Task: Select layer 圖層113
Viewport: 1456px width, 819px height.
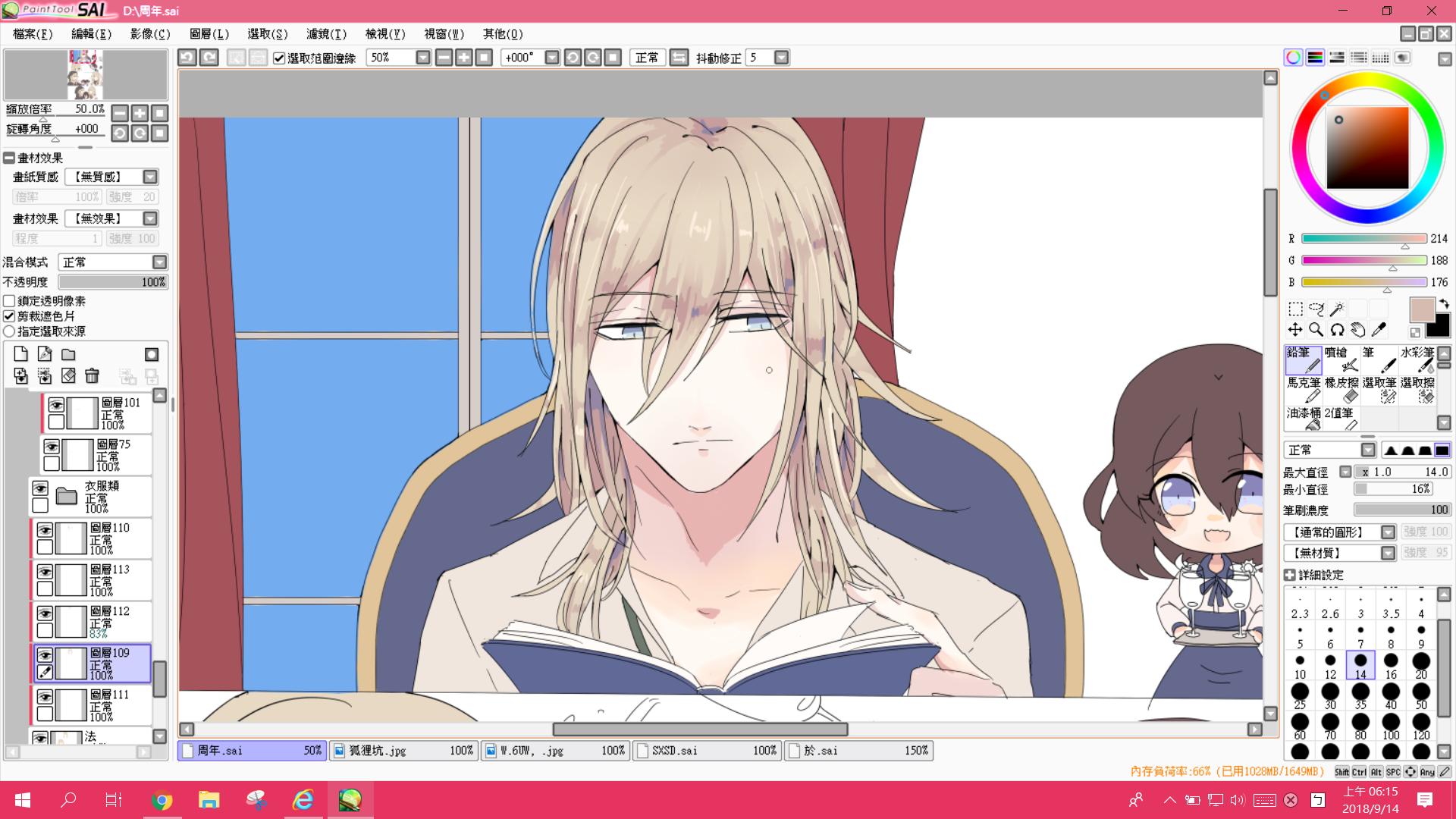Action: click(91, 580)
